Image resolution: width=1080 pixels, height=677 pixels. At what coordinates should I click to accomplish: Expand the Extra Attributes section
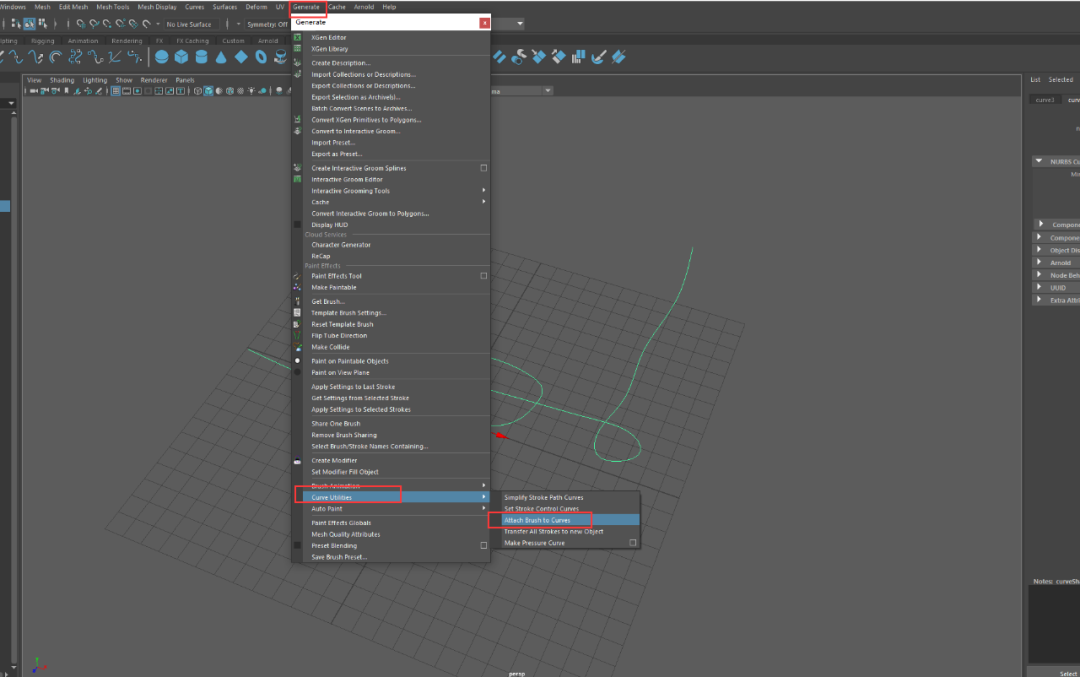point(1039,299)
